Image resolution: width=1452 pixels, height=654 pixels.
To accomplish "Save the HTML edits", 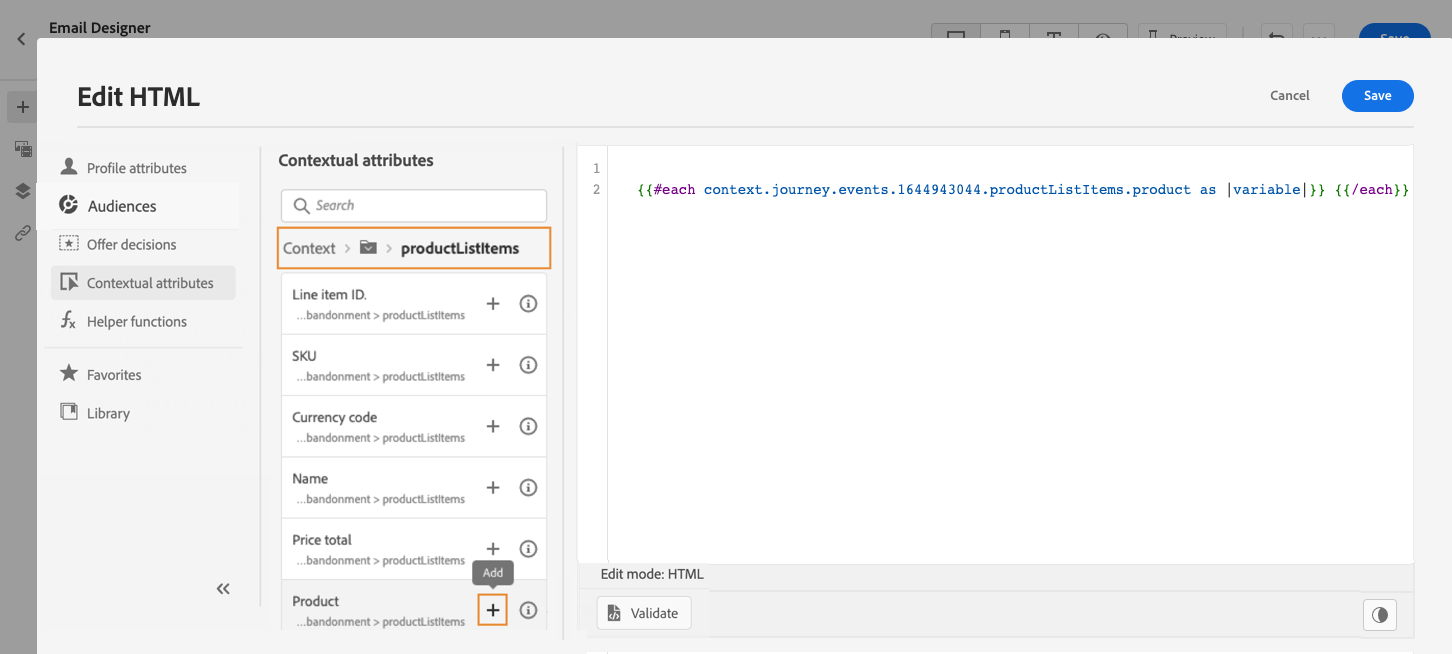I will click(x=1377, y=96).
